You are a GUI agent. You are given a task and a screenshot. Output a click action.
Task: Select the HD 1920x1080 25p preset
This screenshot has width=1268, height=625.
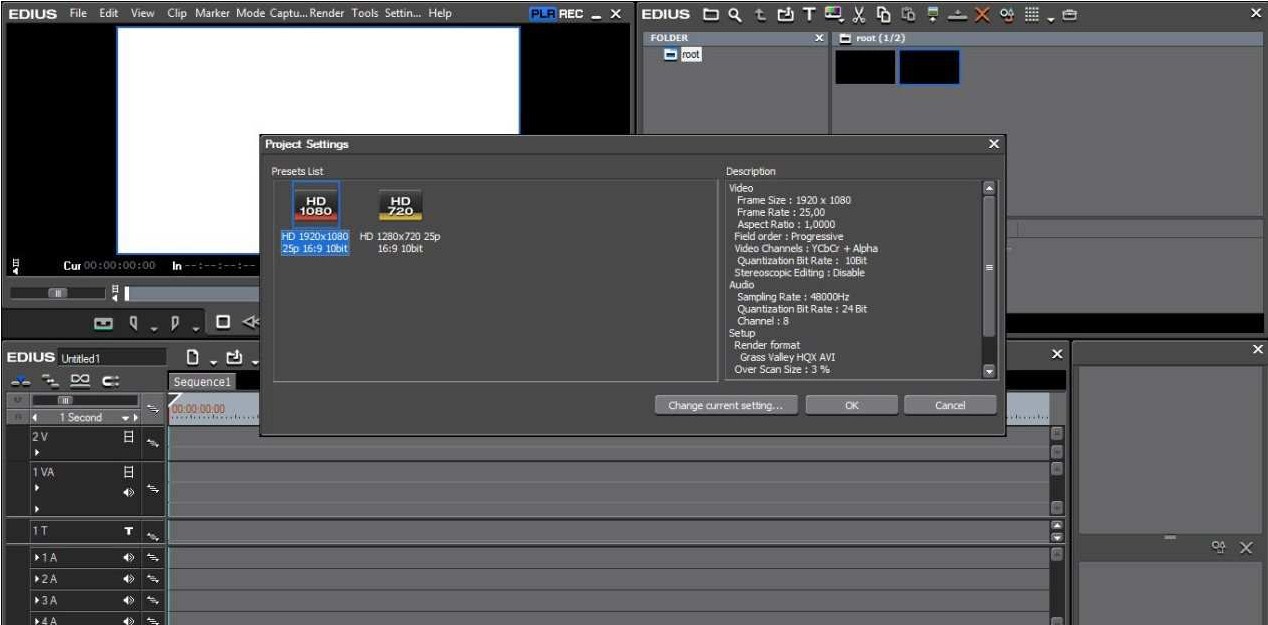(x=315, y=219)
